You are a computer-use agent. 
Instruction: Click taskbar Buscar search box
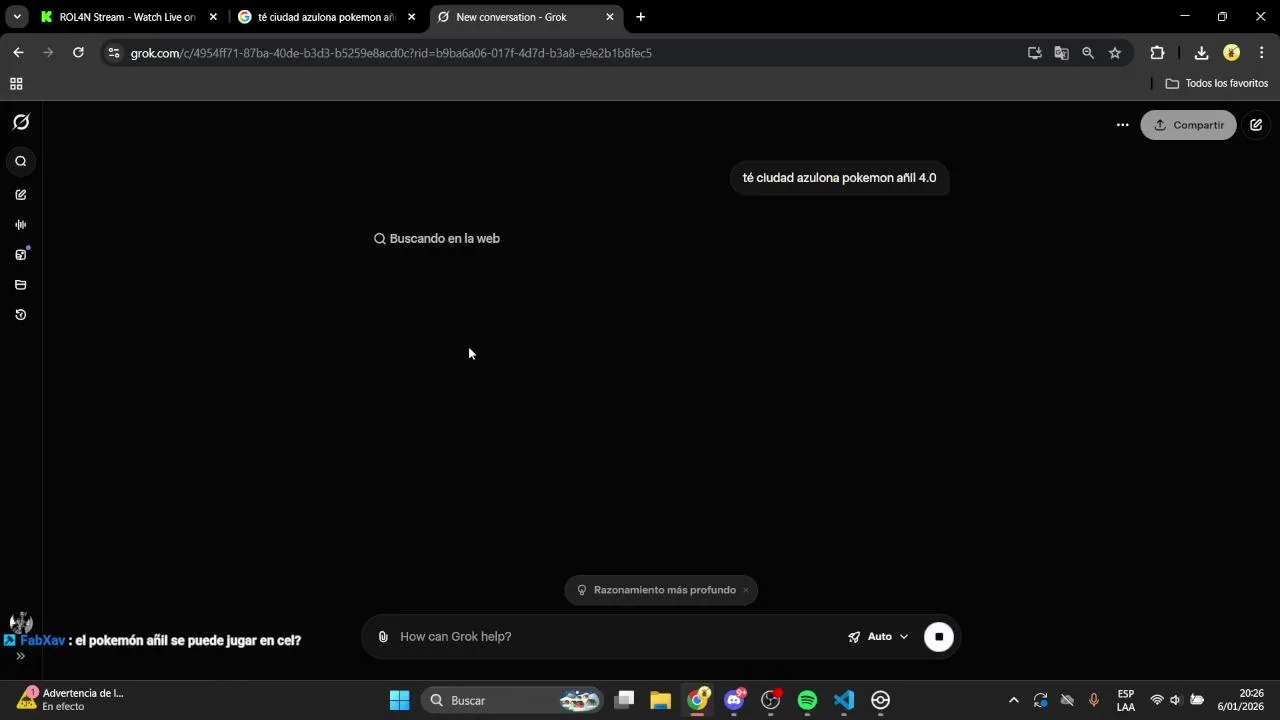coord(513,700)
